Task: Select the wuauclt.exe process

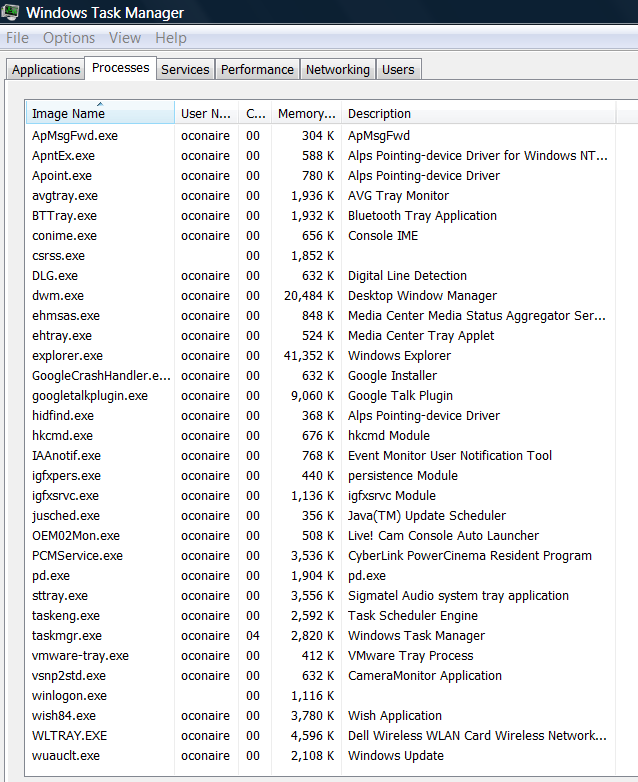Action: click(x=320, y=756)
